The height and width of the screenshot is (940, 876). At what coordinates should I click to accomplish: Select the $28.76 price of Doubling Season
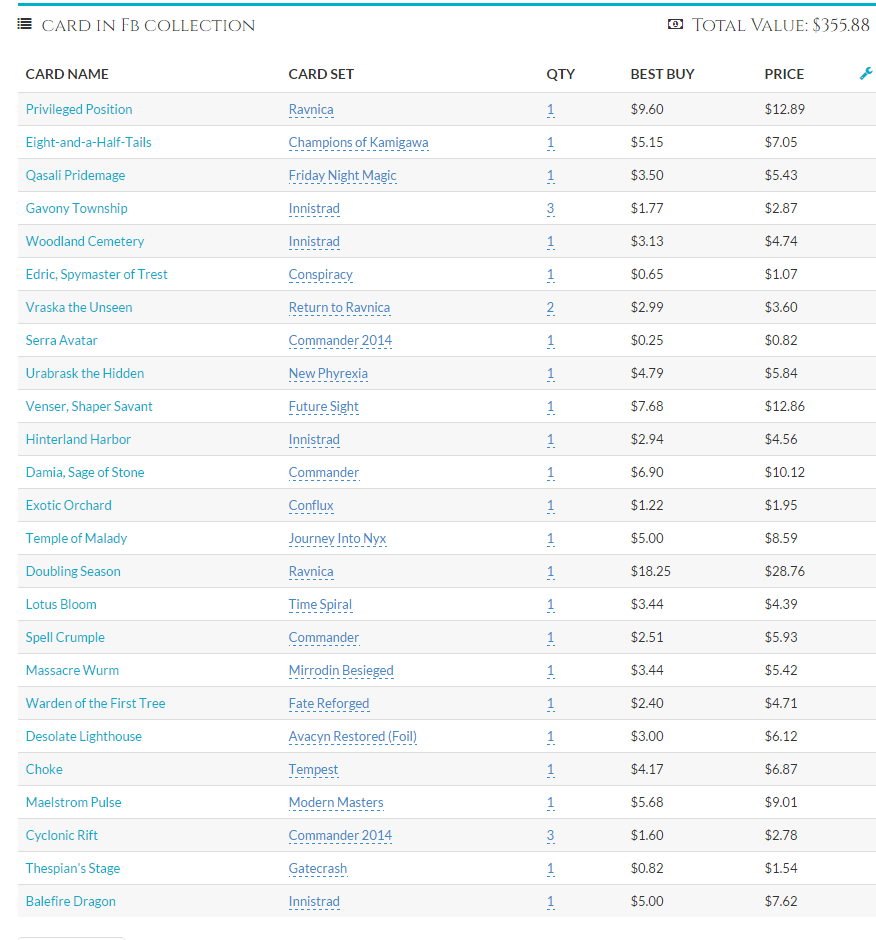[x=784, y=571]
